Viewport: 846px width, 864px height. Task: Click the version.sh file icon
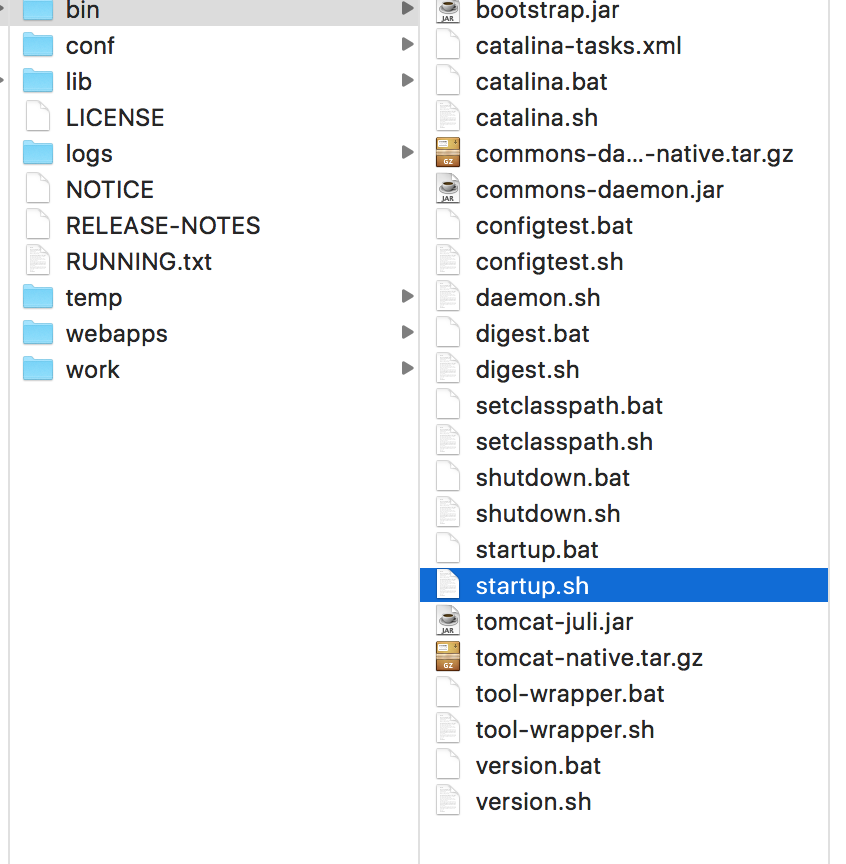[x=448, y=801]
